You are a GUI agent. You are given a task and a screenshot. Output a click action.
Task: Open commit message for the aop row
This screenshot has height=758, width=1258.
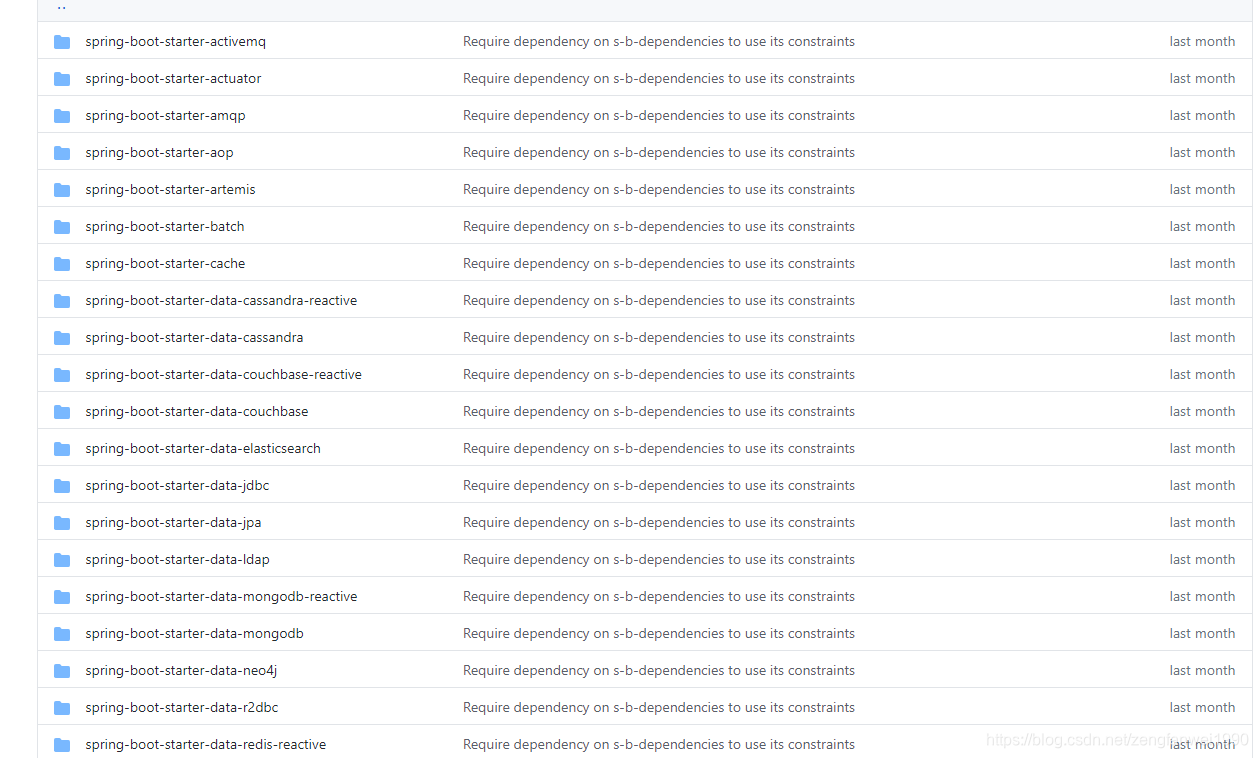pos(659,153)
